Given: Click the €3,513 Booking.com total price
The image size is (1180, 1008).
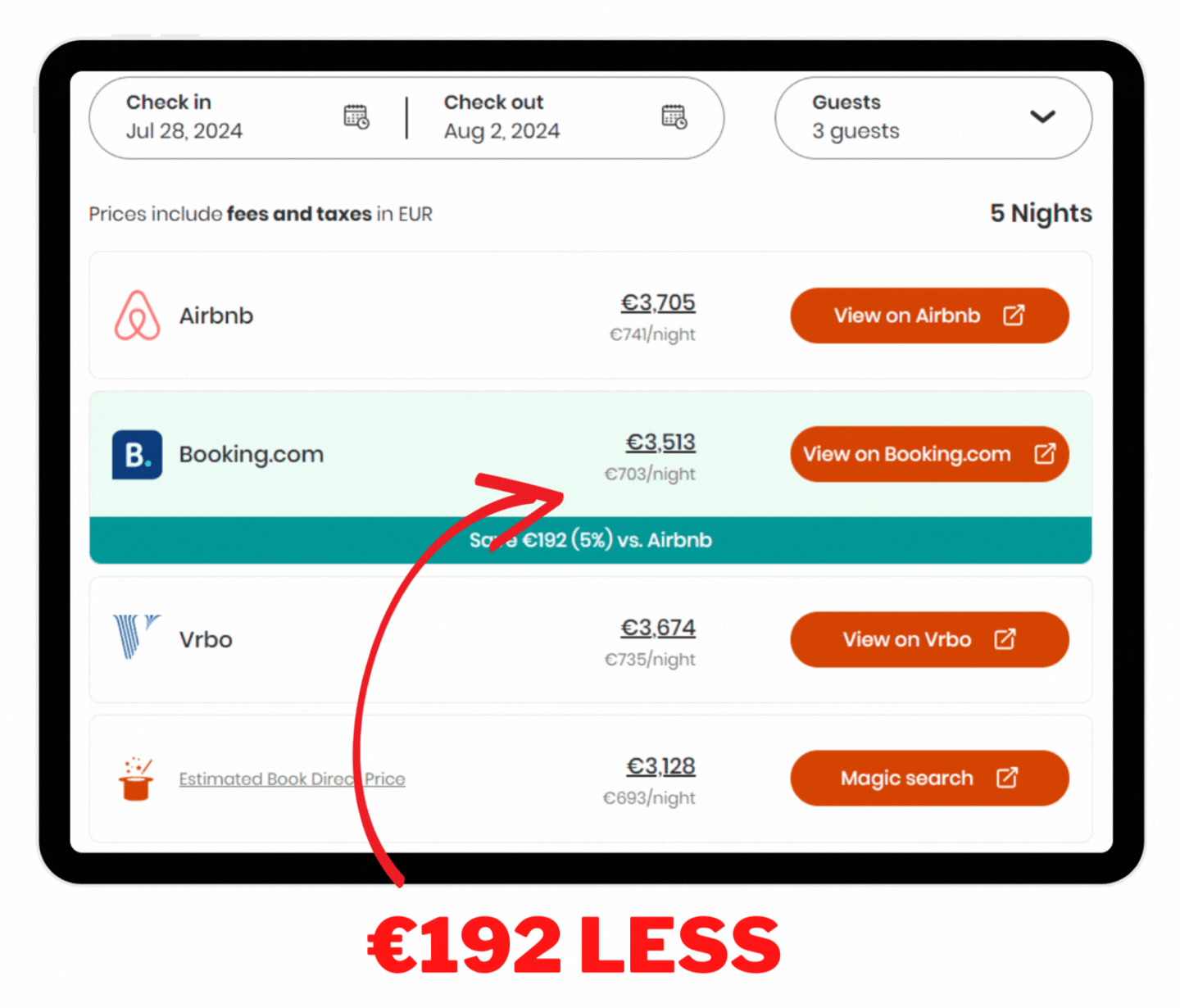Looking at the screenshot, I should click(660, 443).
